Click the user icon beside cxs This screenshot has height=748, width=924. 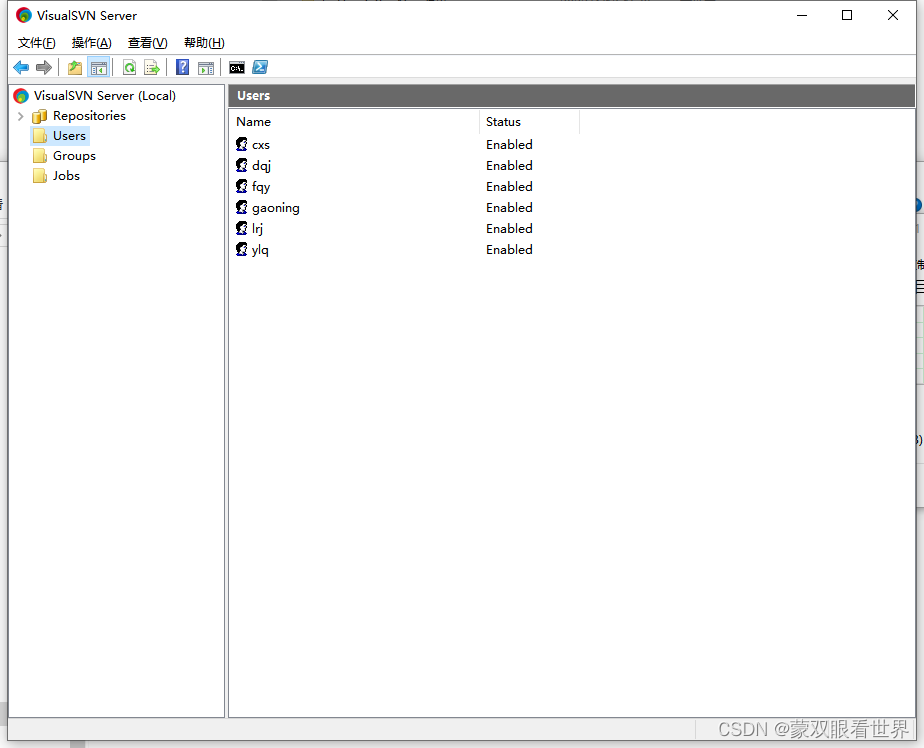point(242,144)
